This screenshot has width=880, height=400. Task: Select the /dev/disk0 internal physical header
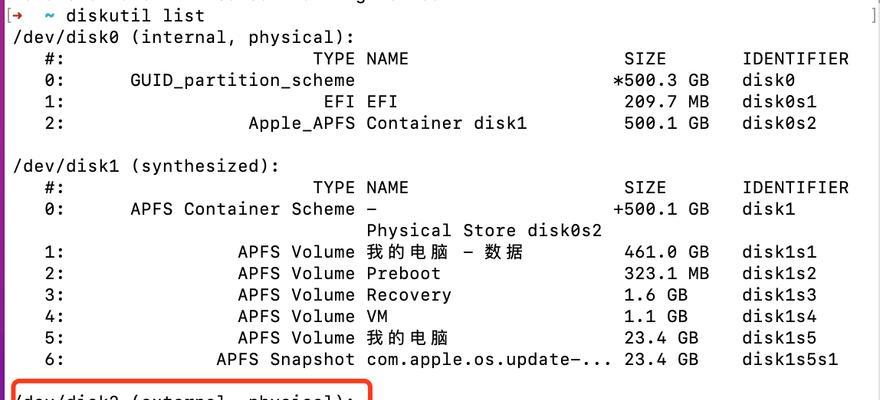pos(184,37)
